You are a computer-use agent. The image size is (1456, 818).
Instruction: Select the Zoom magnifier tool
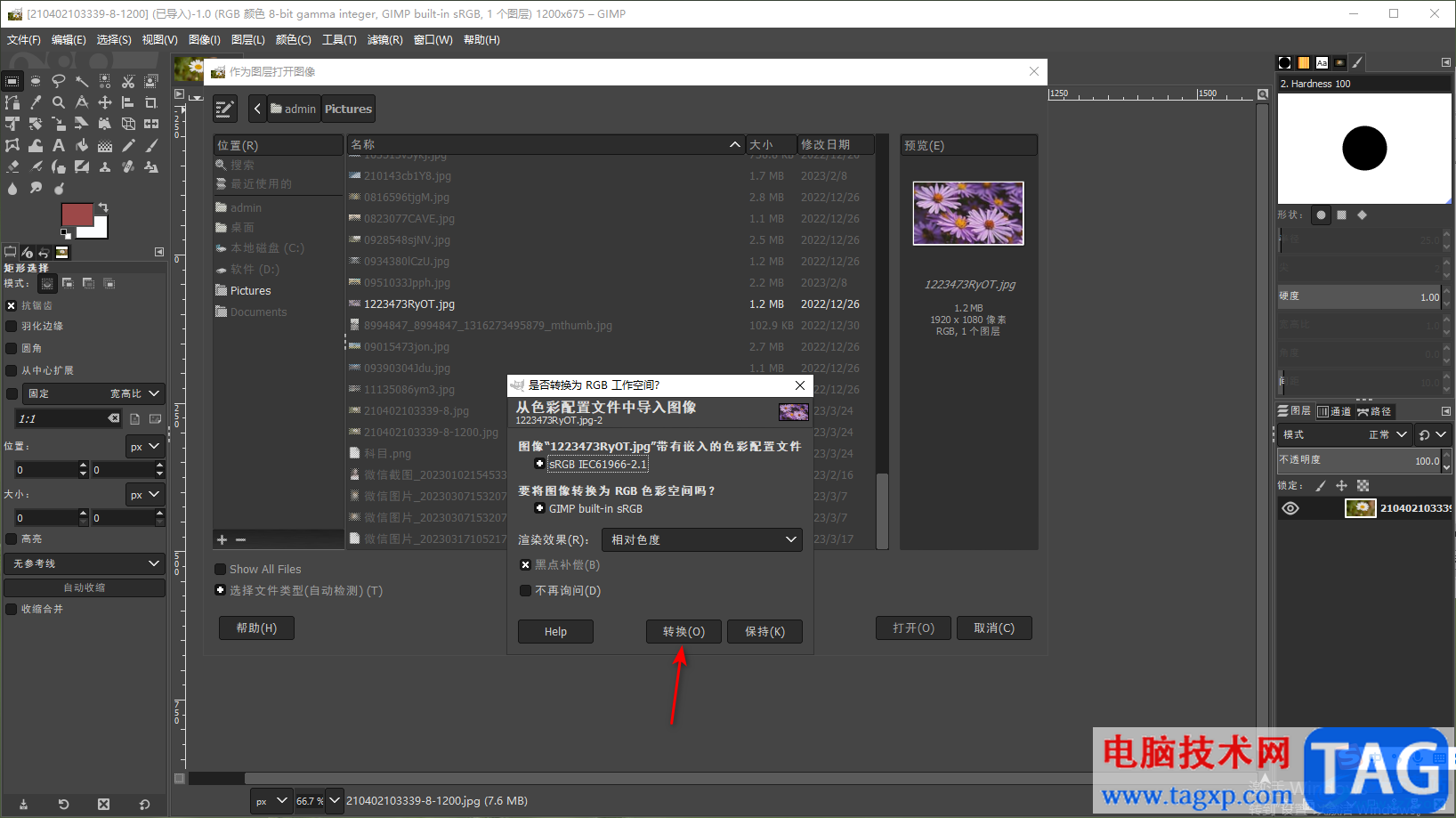pyautogui.click(x=59, y=102)
